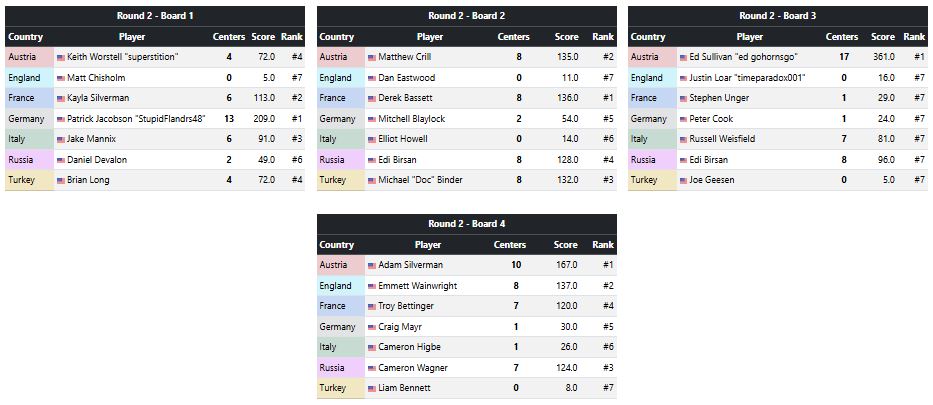Click the flag icon beside Ed Sullivan

click(x=683, y=58)
